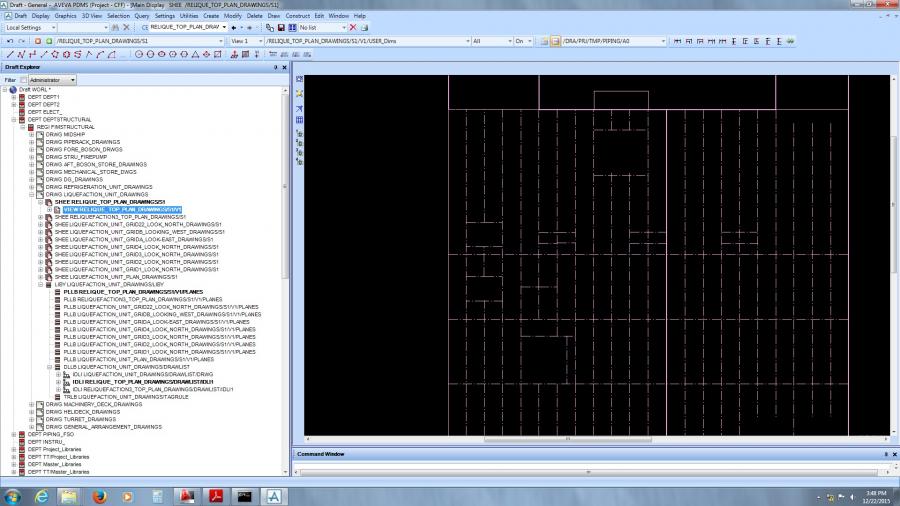Click drawing canvas horizontal scrollbar
900x506 pixels.
pos(568,439)
